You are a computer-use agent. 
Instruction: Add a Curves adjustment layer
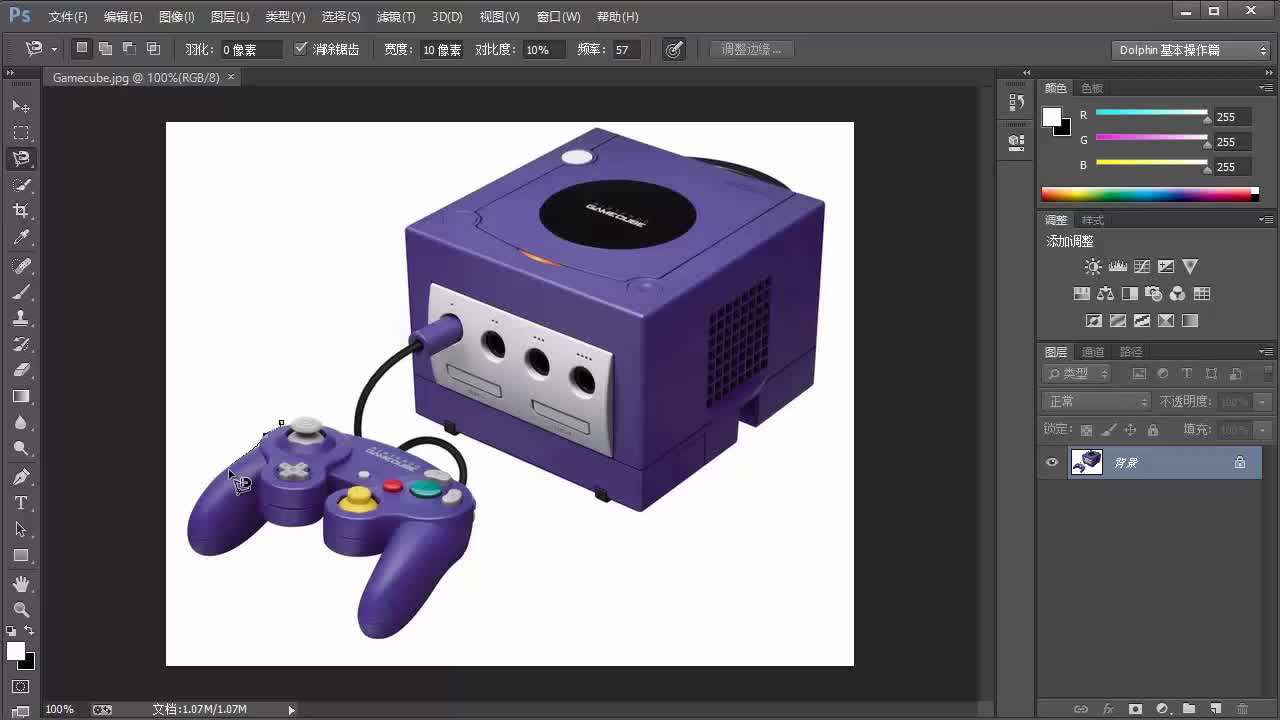tap(1142, 266)
